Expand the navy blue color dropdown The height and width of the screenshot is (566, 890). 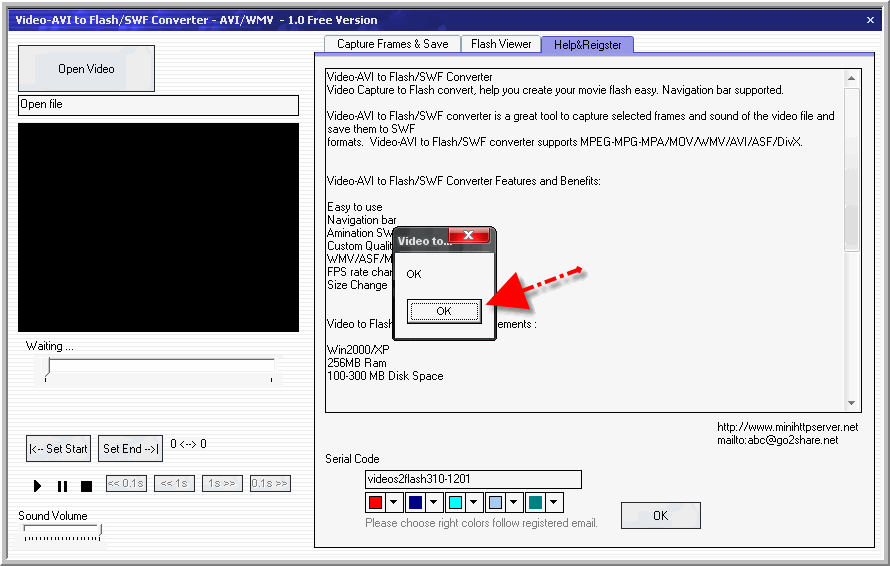(434, 502)
